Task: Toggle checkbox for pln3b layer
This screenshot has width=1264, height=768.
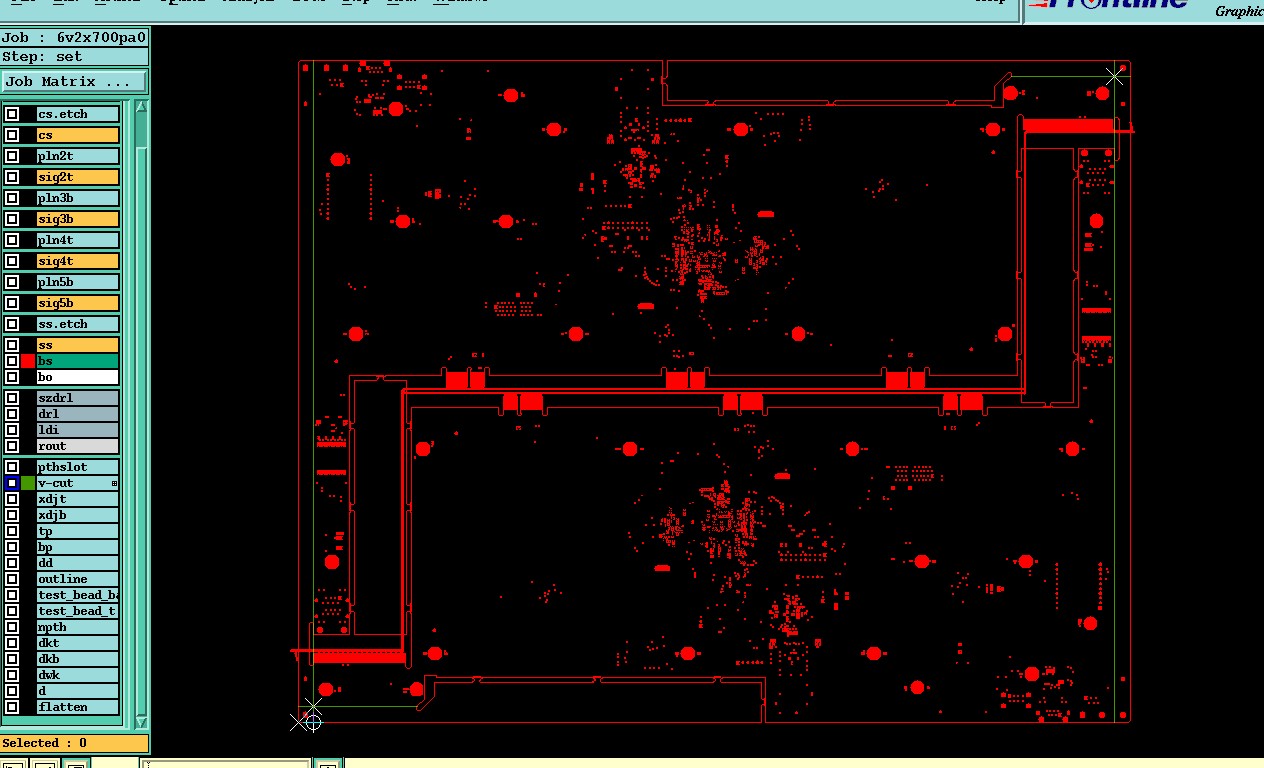Action: (x=12, y=198)
